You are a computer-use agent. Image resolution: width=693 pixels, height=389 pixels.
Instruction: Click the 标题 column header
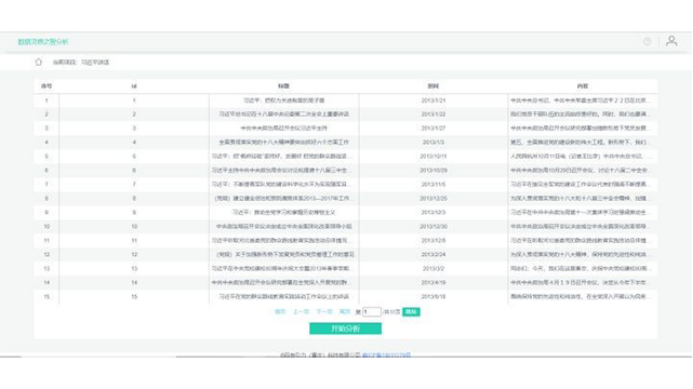coord(284,86)
